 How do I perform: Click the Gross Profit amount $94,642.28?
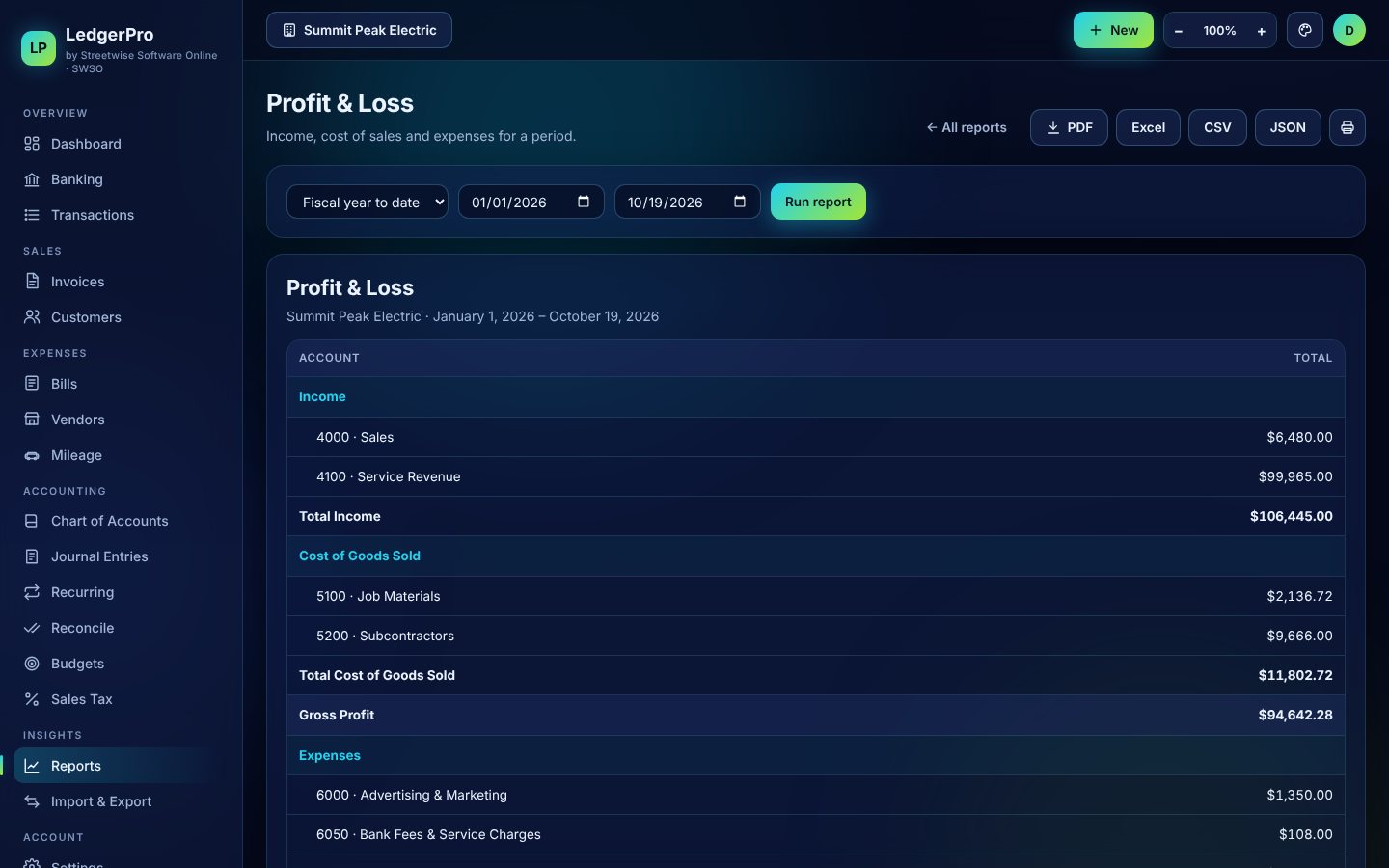pos(1295,715)
